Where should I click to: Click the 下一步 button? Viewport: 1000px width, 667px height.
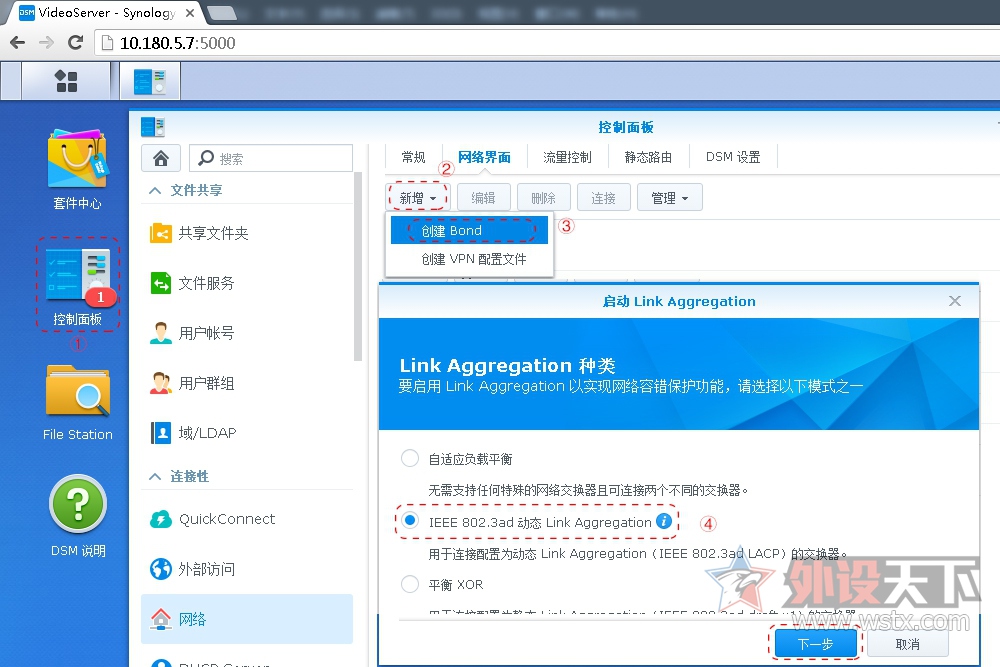816,644
